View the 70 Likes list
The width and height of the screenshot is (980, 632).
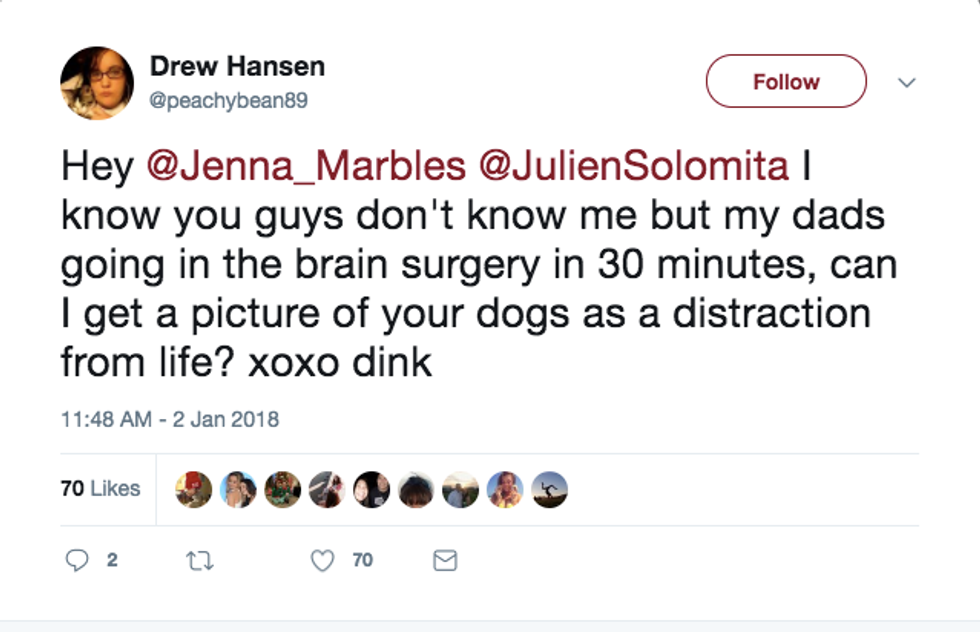100,489
